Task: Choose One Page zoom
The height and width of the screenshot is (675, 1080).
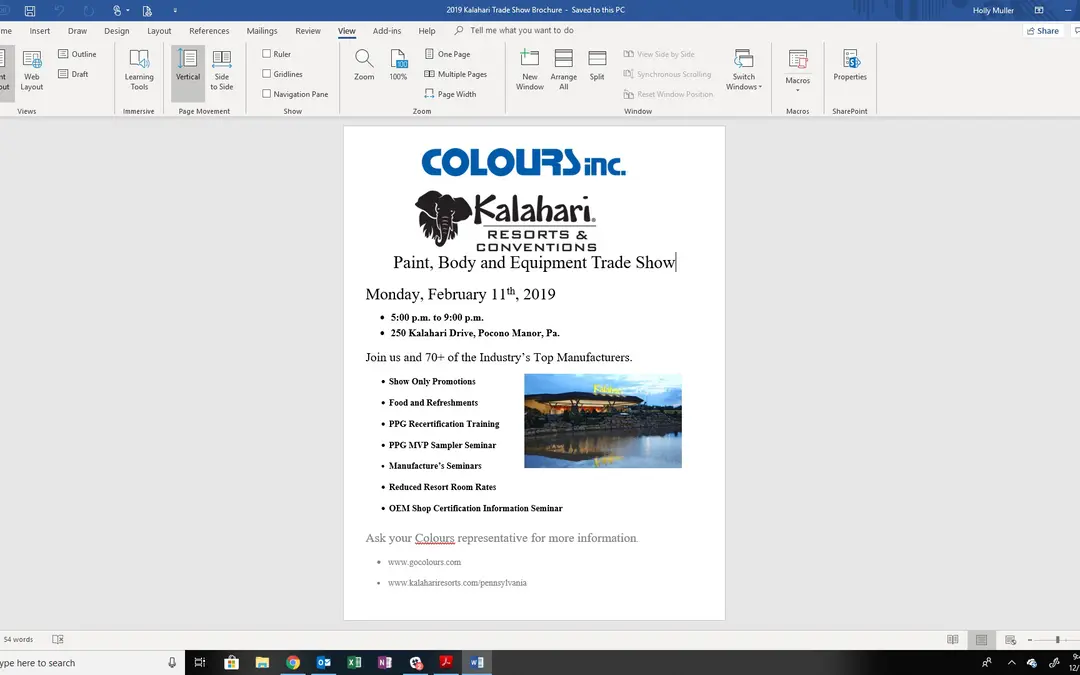Action: [x=448, y=54]
